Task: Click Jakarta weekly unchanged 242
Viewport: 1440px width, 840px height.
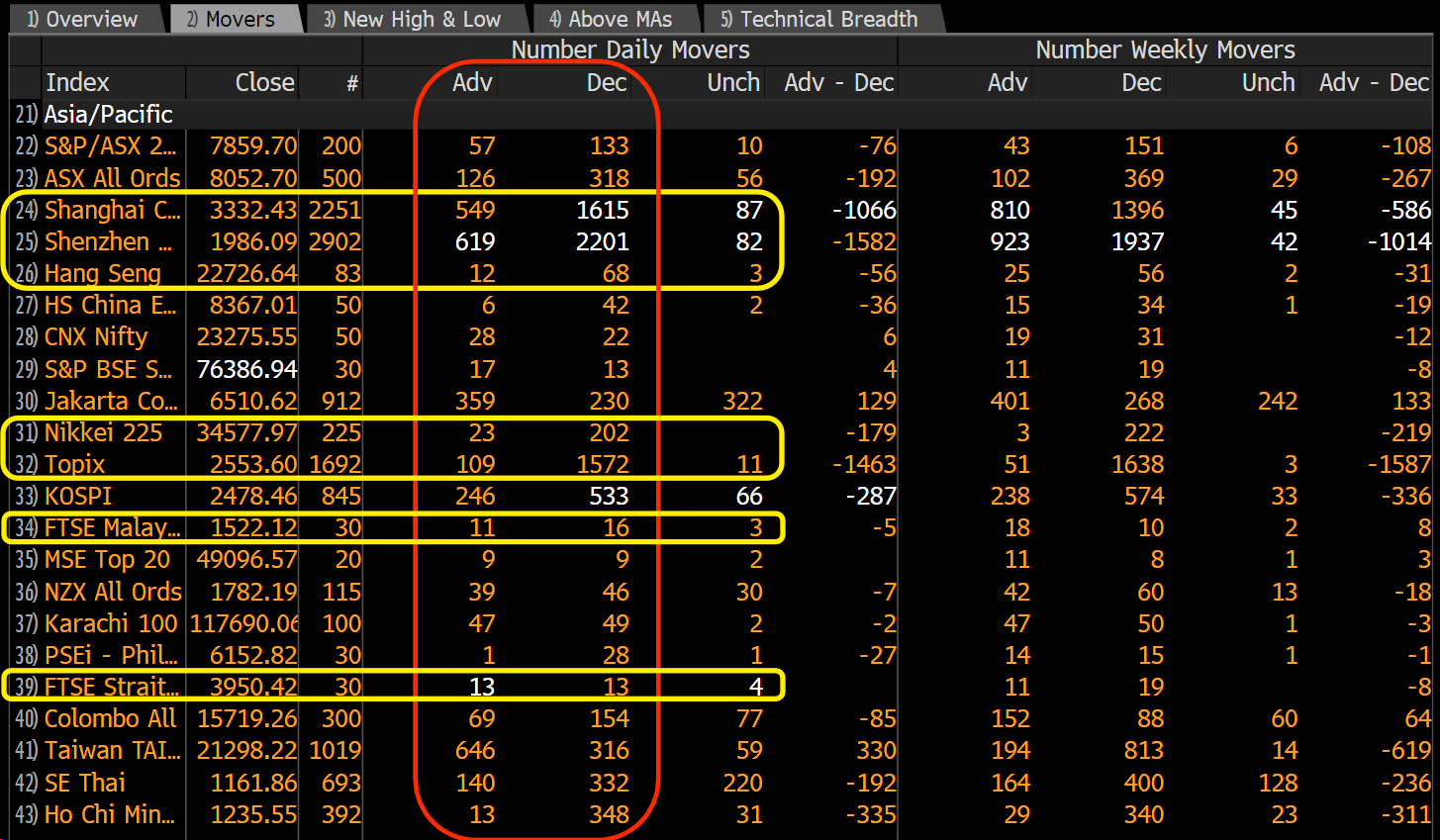Action: pos(1278,401)
